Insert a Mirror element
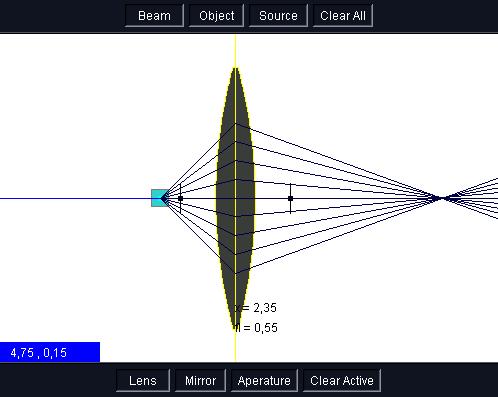 click(x=200, y=380)
